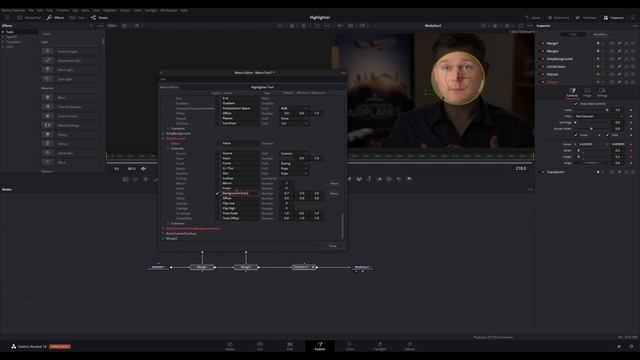Open the Keyframes toolbar button
This screenshot has width=640, height=360.
click(x=558, y=18)
